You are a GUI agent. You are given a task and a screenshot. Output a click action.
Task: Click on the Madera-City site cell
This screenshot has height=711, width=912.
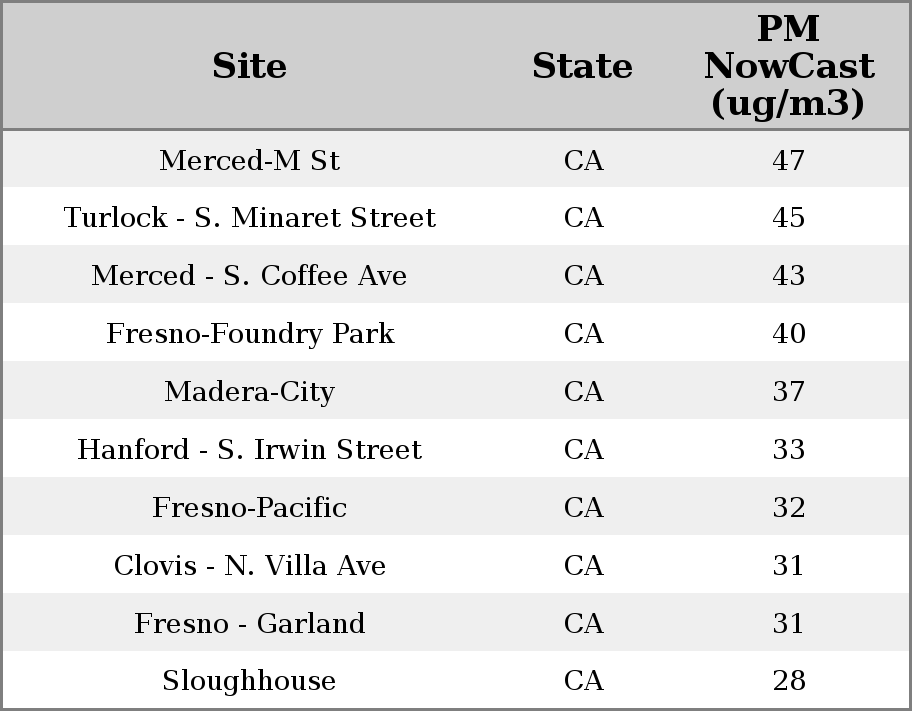[x=250, y=391]
